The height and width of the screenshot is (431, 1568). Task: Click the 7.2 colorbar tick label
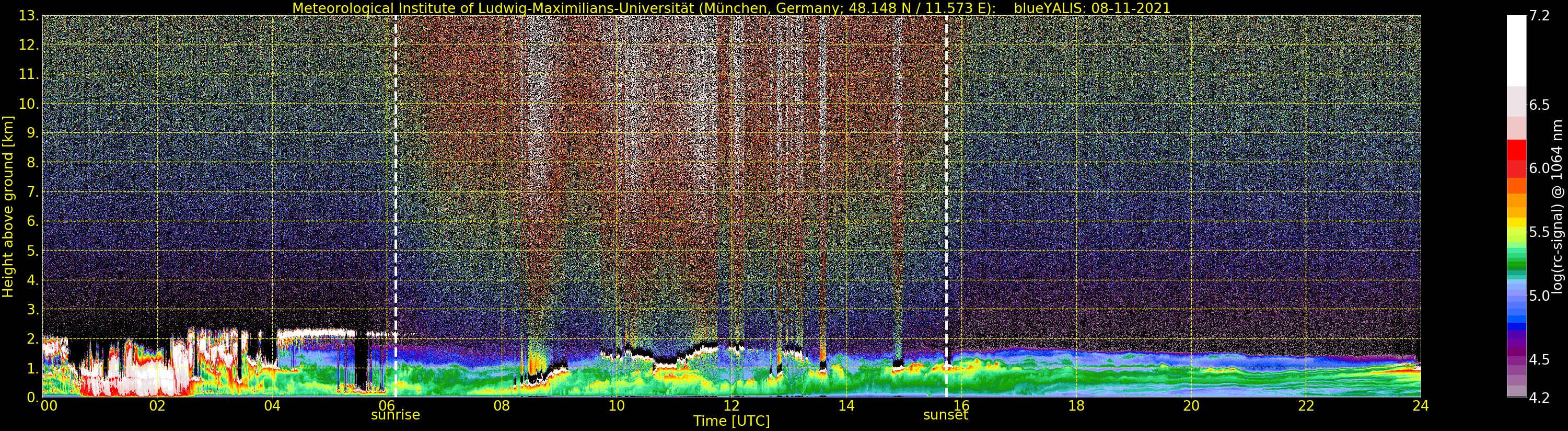[1539, 16]
